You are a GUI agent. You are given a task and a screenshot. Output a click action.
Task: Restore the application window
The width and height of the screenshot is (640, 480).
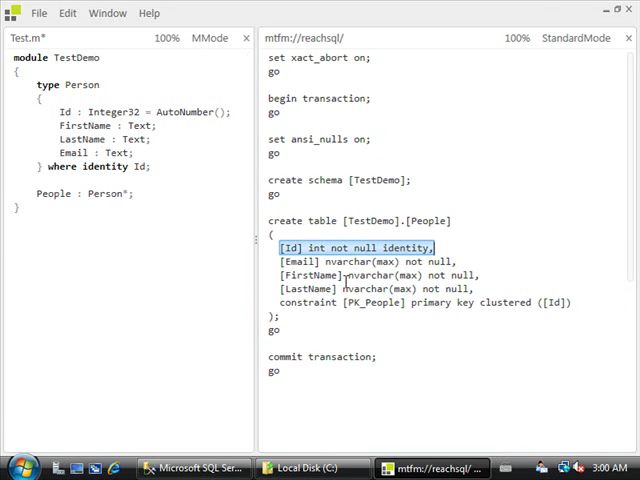[618, 9]
